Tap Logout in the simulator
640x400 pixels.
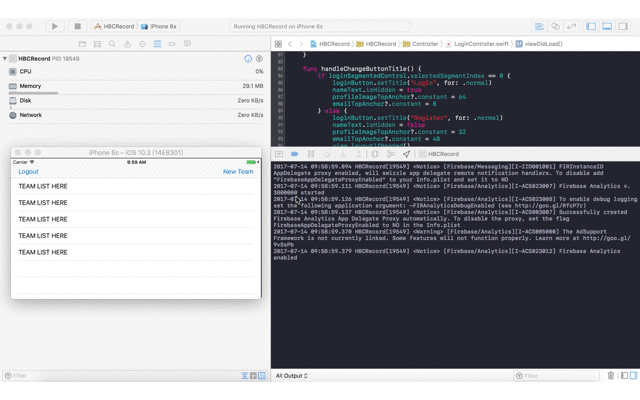pyautogui.click(x=28, y=172)
